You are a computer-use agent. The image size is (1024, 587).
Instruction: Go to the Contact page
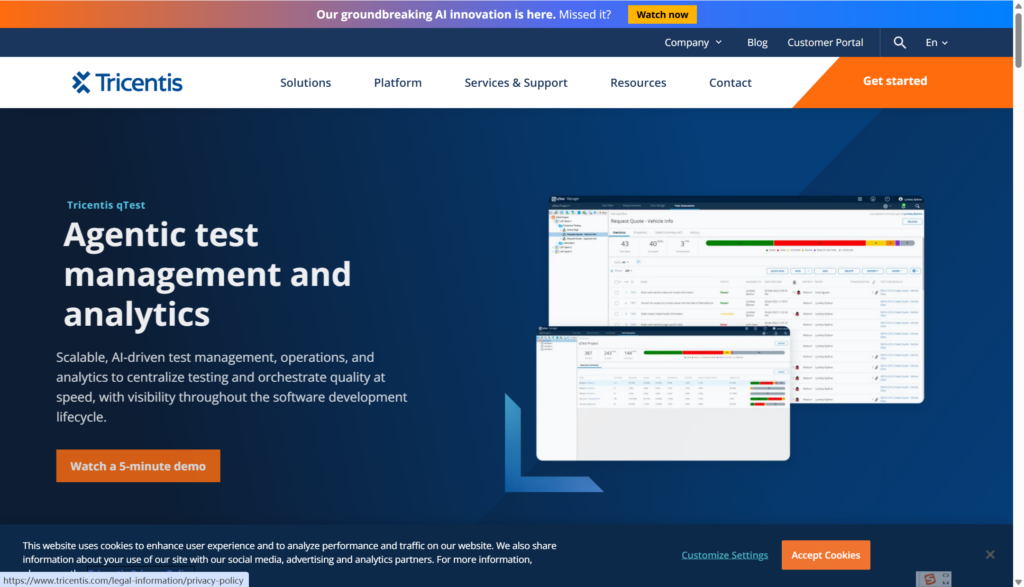tap(730, 82)
